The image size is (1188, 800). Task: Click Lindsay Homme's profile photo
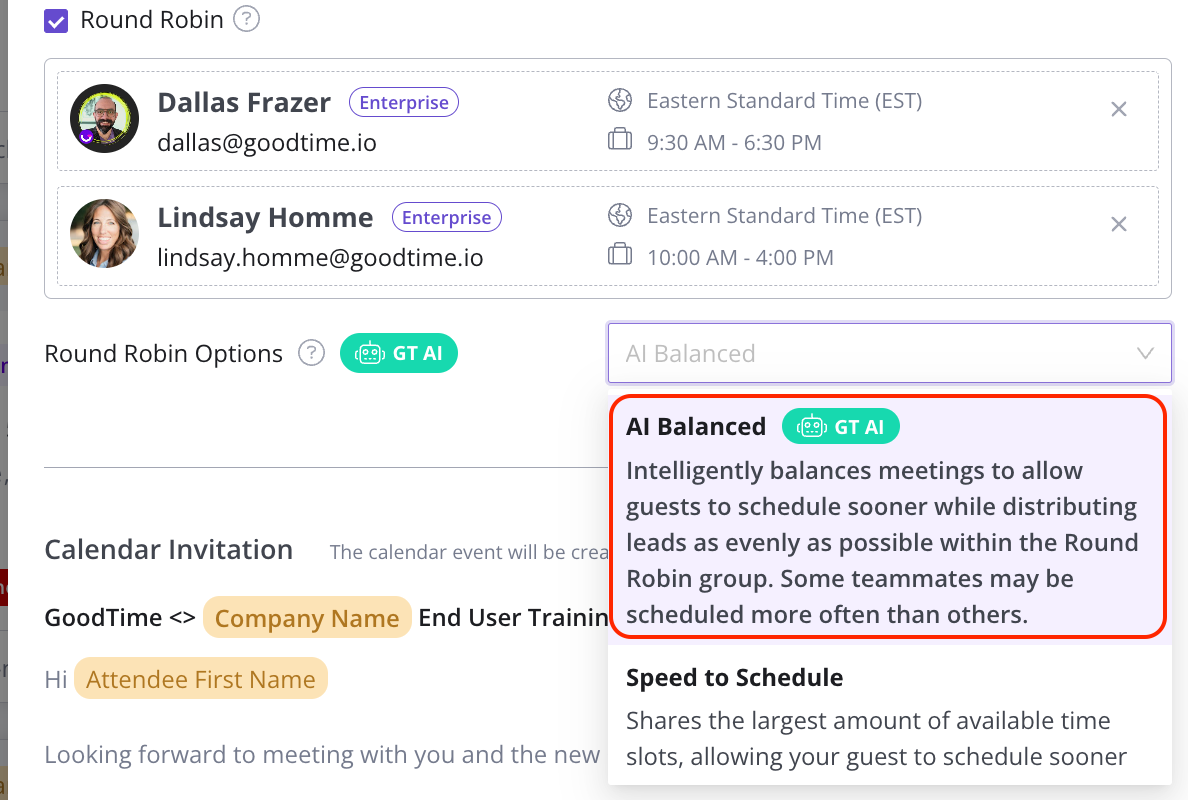point(104,233)
